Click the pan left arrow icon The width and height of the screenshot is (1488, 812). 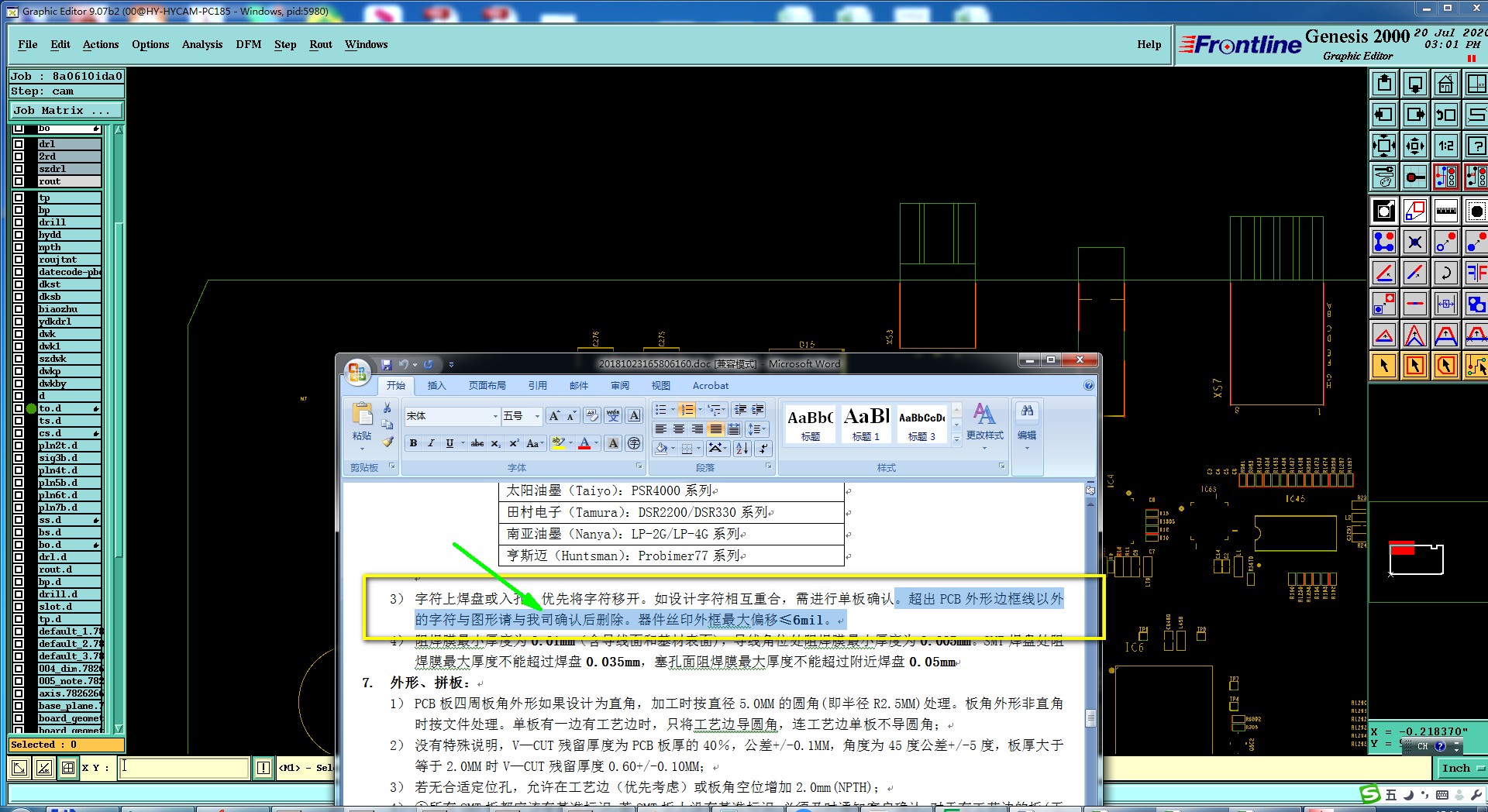point(1384,115)
